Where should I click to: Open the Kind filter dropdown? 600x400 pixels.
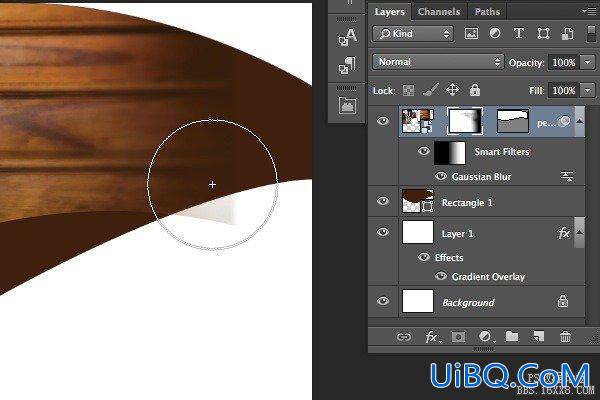(413, 34)
